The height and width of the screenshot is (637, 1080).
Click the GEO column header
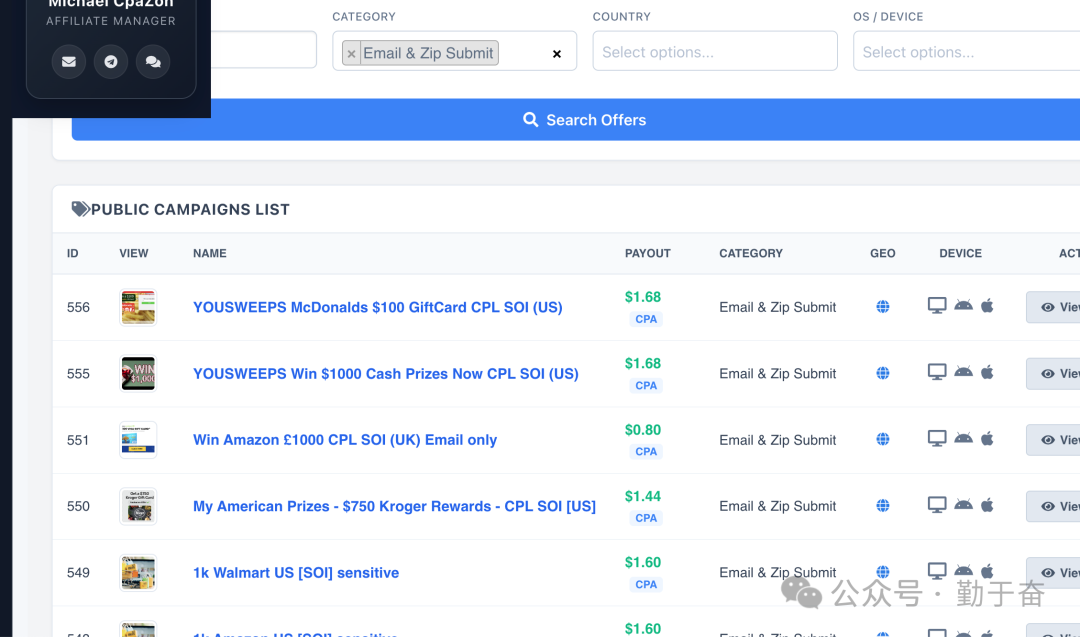(x=882, y=253)
